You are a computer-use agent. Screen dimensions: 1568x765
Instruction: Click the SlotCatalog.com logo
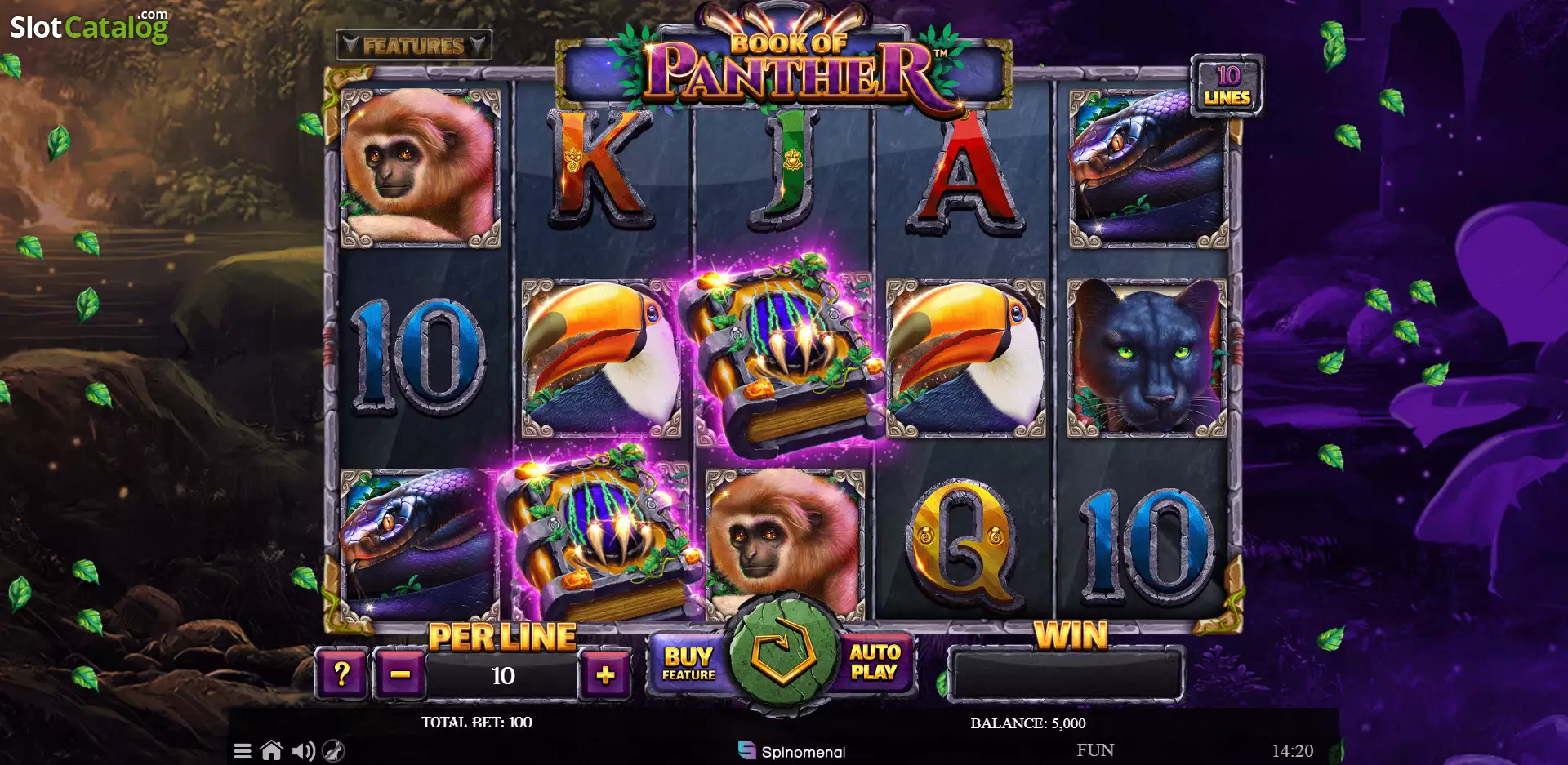89,26
